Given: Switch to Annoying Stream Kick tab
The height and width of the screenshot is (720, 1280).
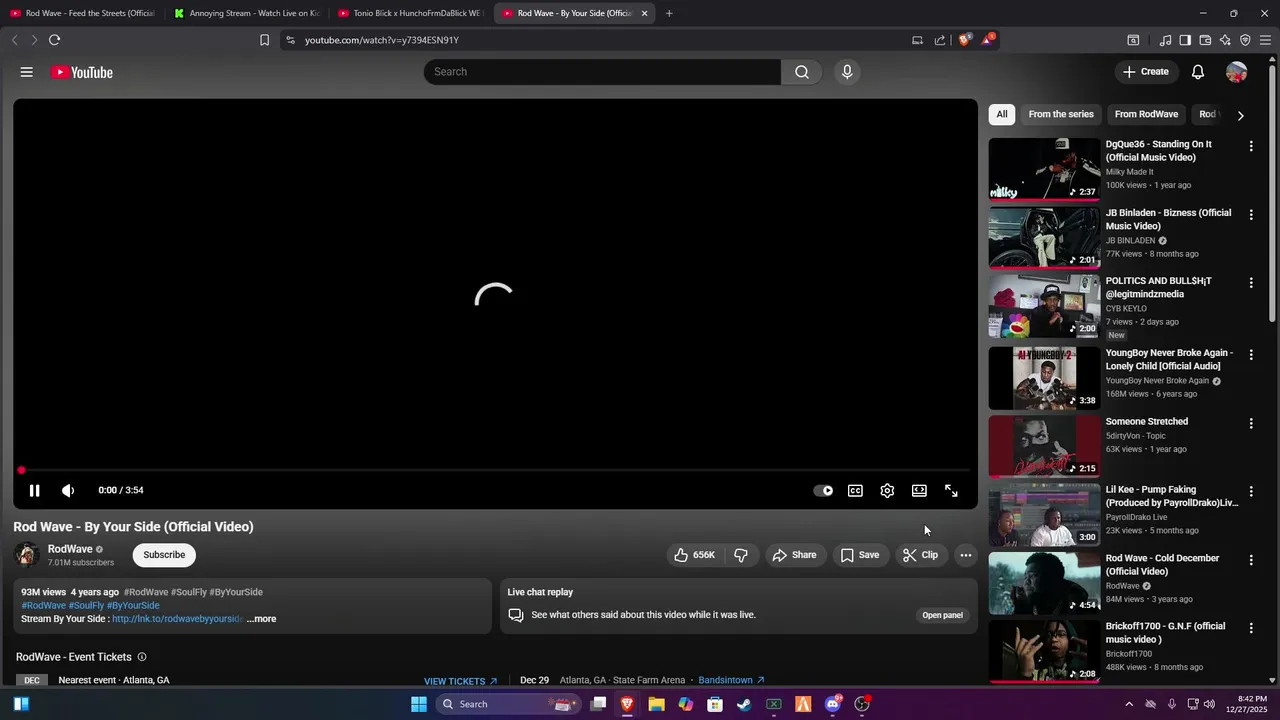Looking at the screenshot, I should tap(246, 13).
